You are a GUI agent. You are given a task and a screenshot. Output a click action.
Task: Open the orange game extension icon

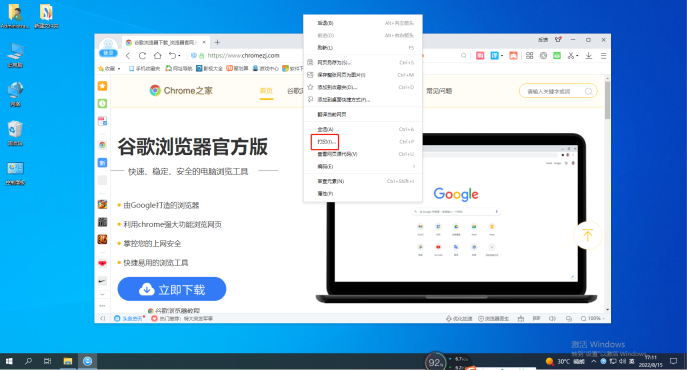point(513,56)
